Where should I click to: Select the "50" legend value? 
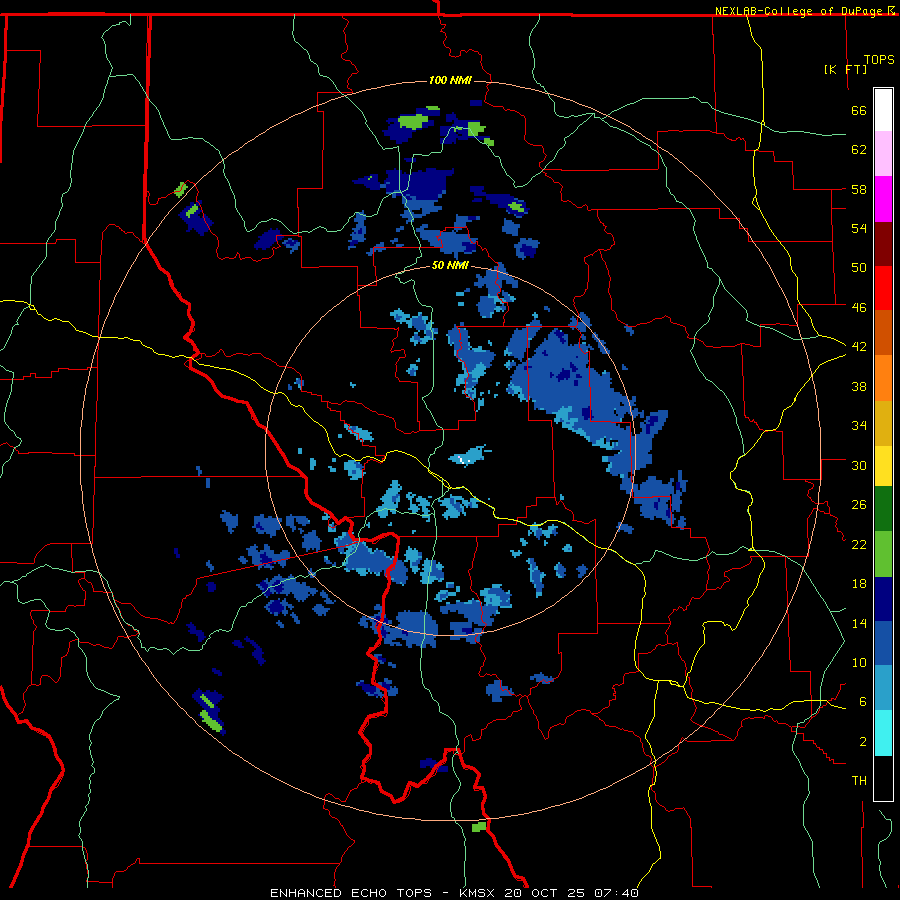(859, 268)
